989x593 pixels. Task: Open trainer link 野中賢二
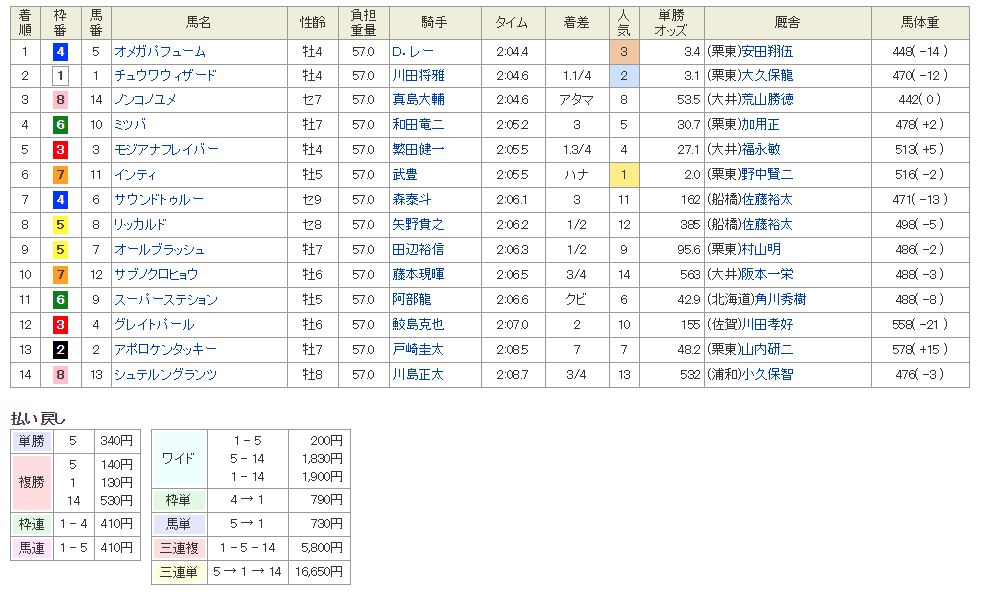click(767, 175)
